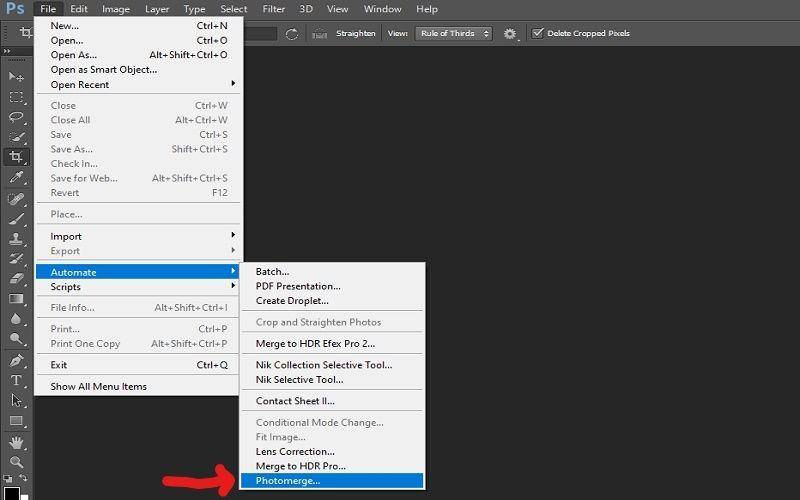800x500 pixels.
Task: Choose Photomerge from Automate submenu
Action: 332,481
